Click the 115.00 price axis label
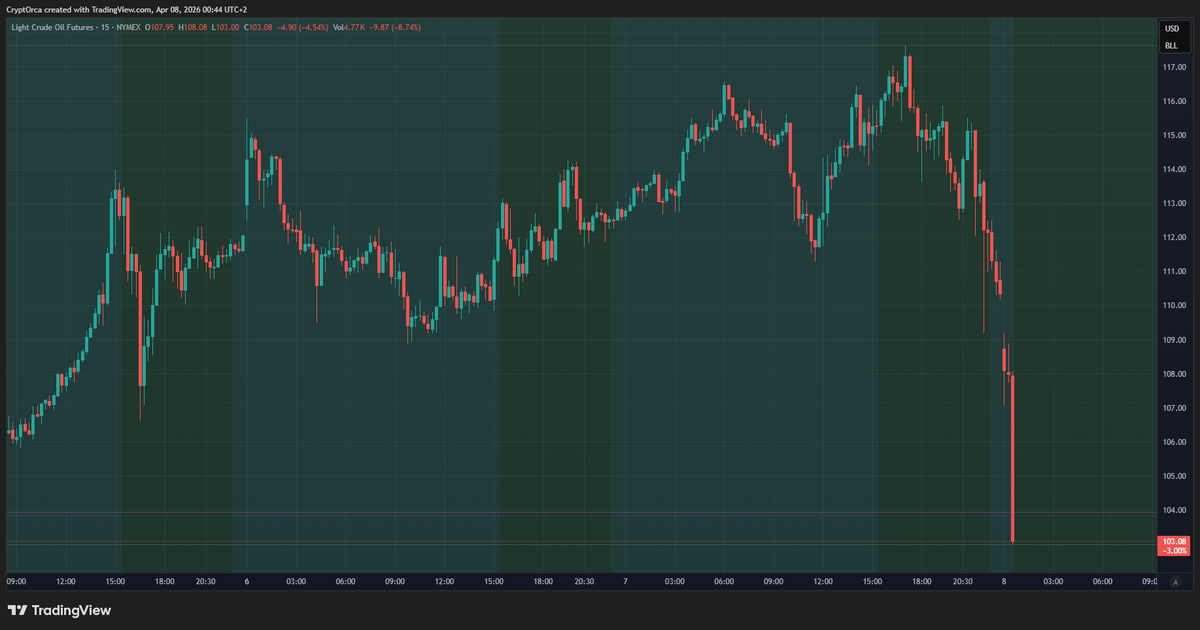 coord(1174,135)
